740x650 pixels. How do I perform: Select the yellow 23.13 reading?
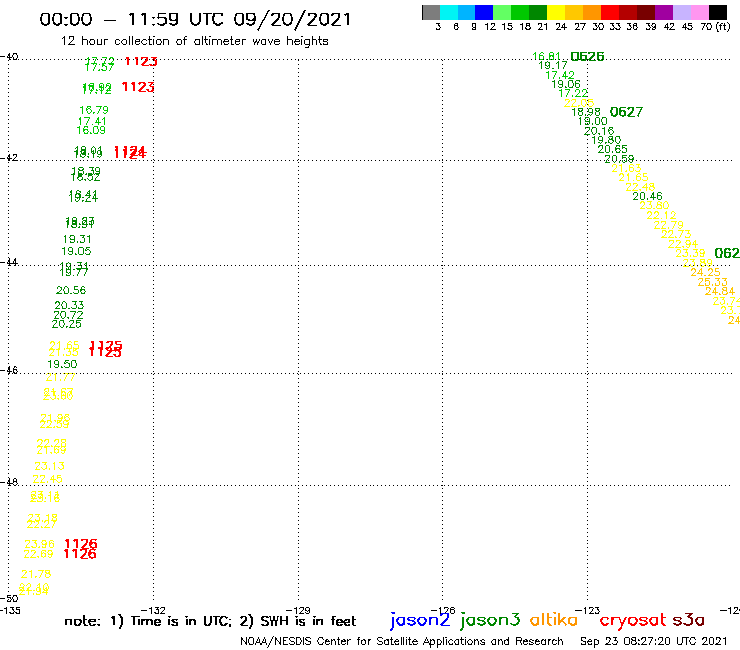pos(50,466)
